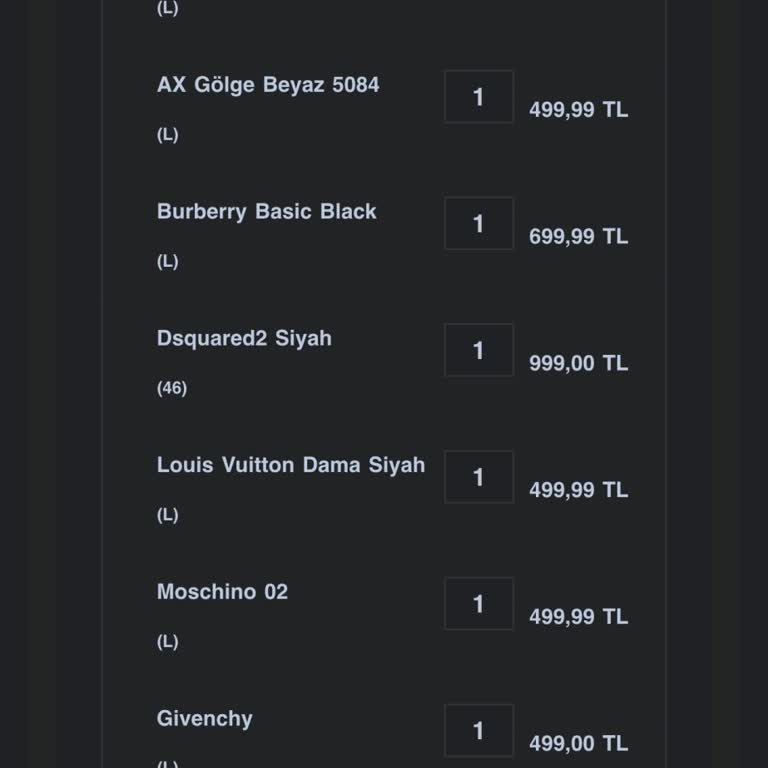Screen dimensions: 768x768
Task: Click the Moschino 02 quantity box
Action: click(479, 604)
